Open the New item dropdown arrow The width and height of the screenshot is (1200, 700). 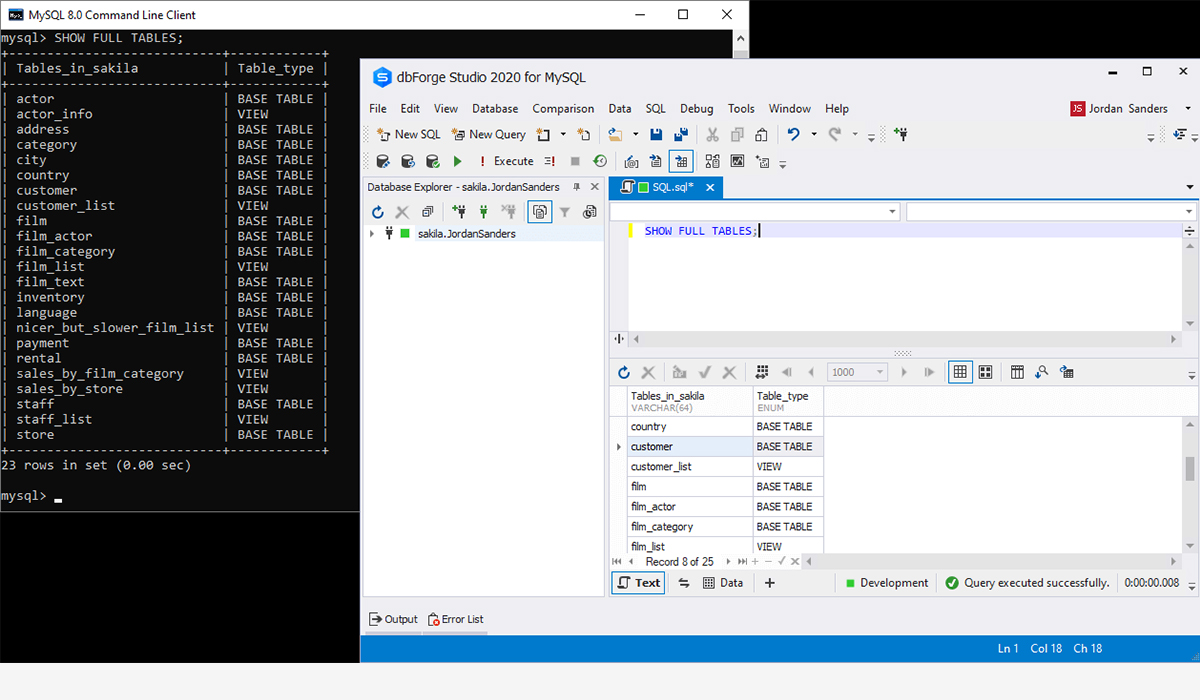click(x=563, y=134)
